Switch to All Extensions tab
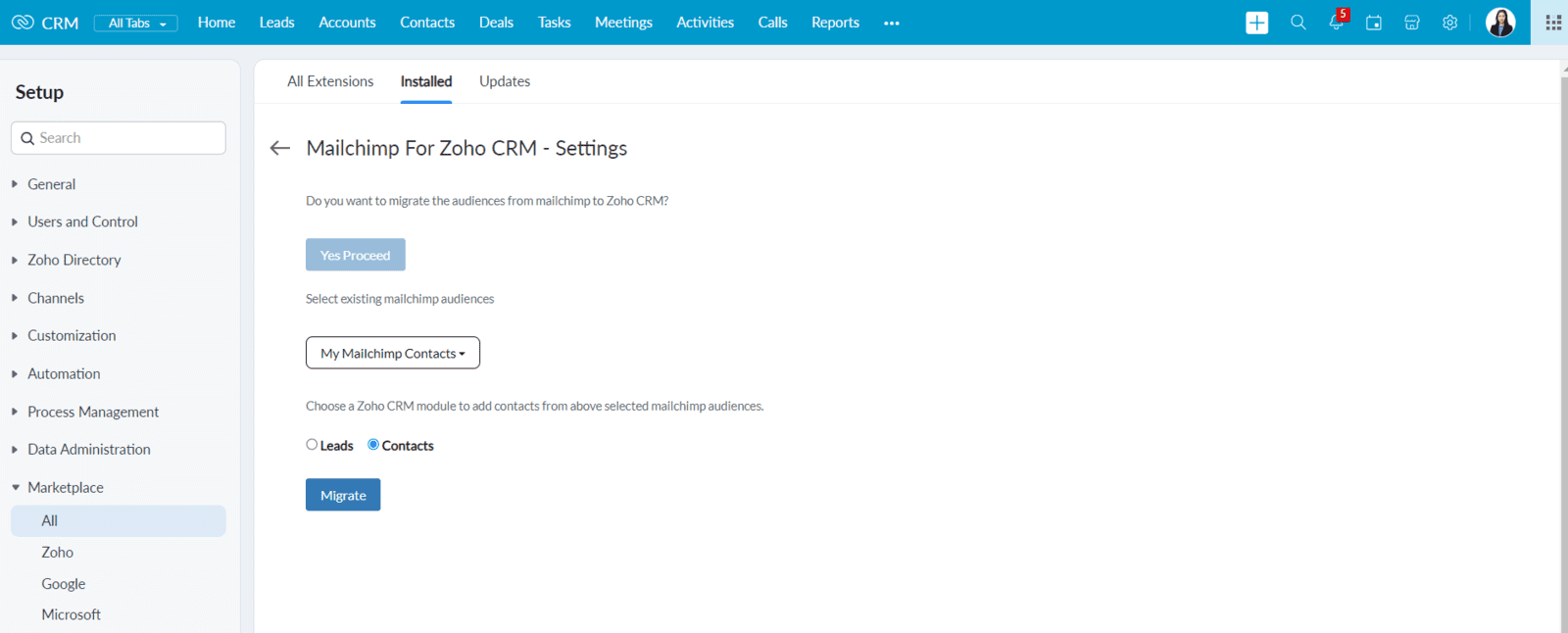This screenshot has width=1568, height=633. pos(330,81)
